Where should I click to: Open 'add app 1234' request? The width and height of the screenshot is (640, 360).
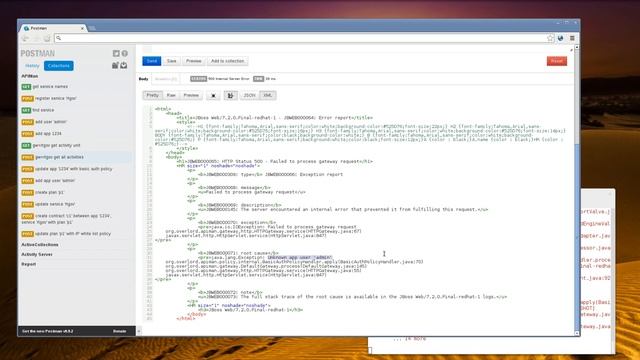pyautogui.click(x=76, y=133)
